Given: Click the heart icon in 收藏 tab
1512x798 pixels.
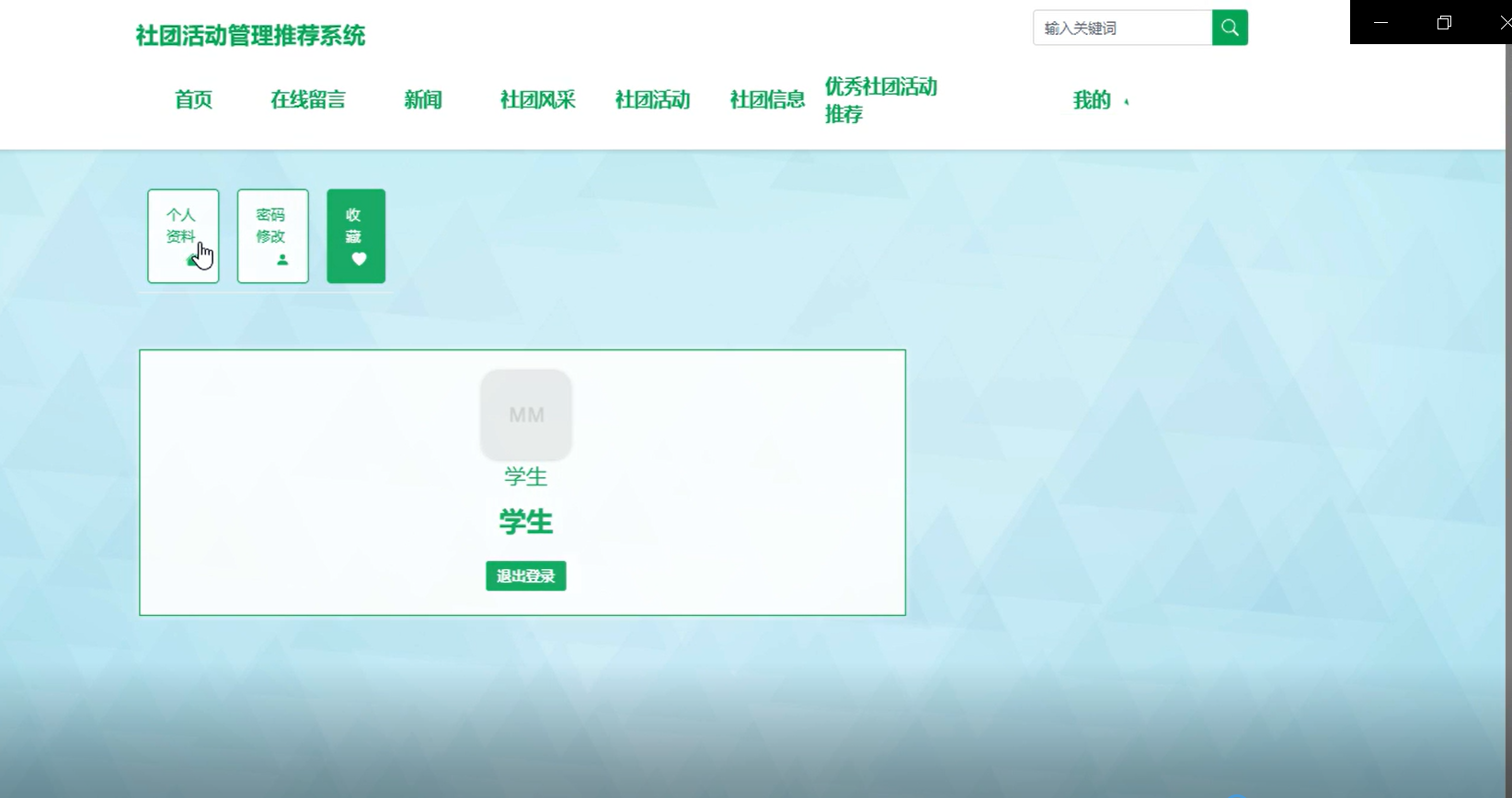Looking at the screenshot, I should pyautogui.click(x=359, y=259).
